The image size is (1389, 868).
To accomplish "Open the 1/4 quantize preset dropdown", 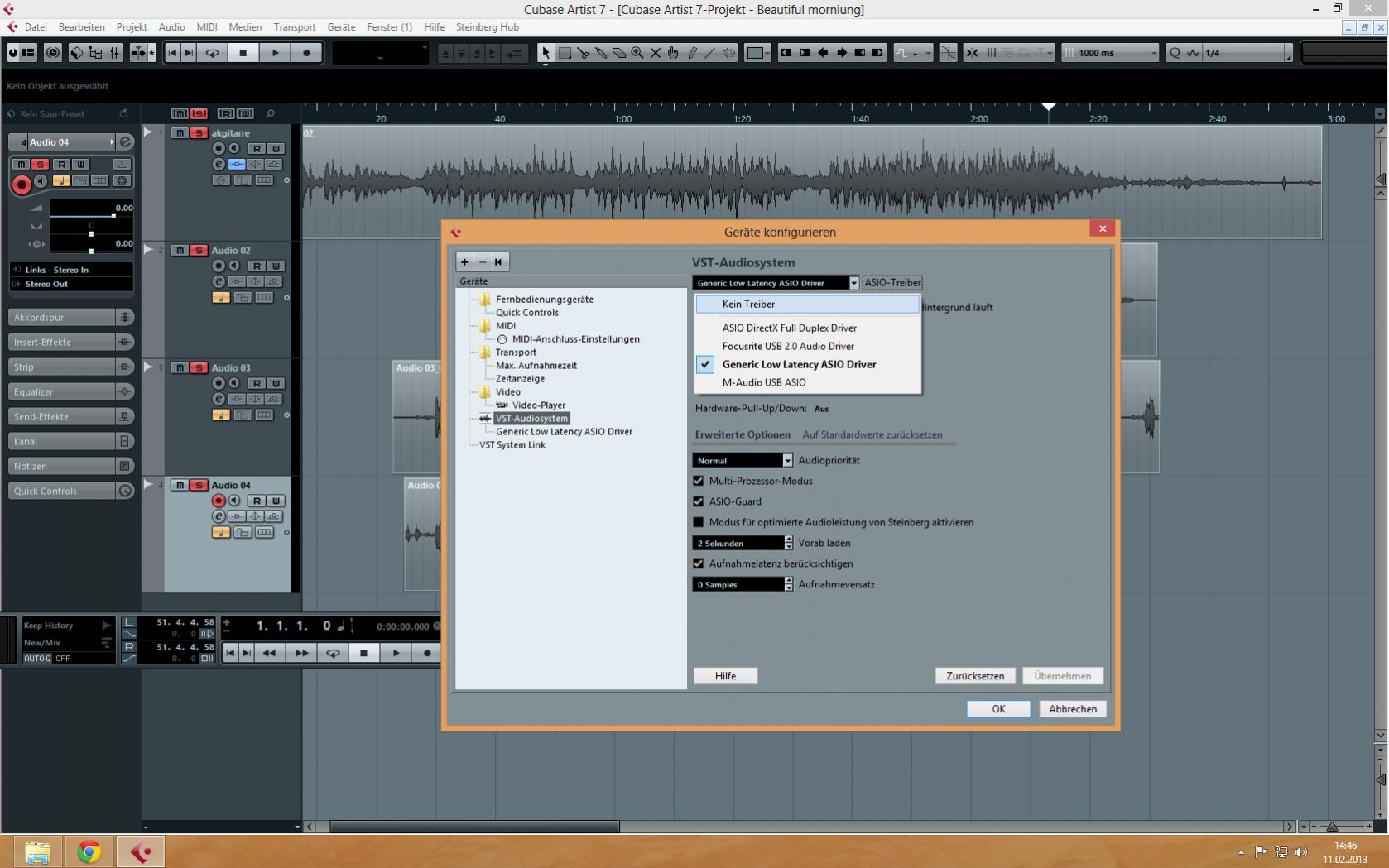I will 1246,53.
